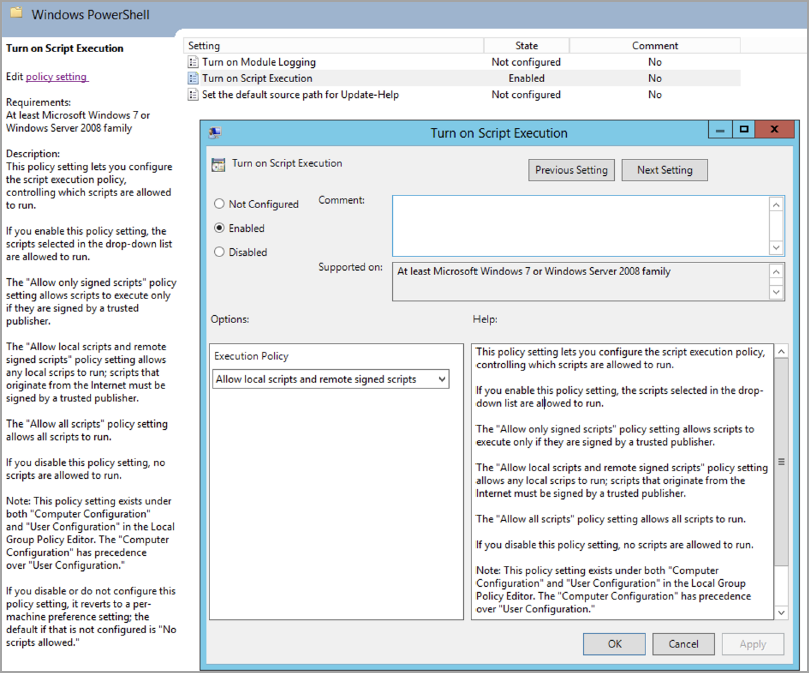
Task: Click the Update-Help source path policy icon
Action: tap(193, 95)
